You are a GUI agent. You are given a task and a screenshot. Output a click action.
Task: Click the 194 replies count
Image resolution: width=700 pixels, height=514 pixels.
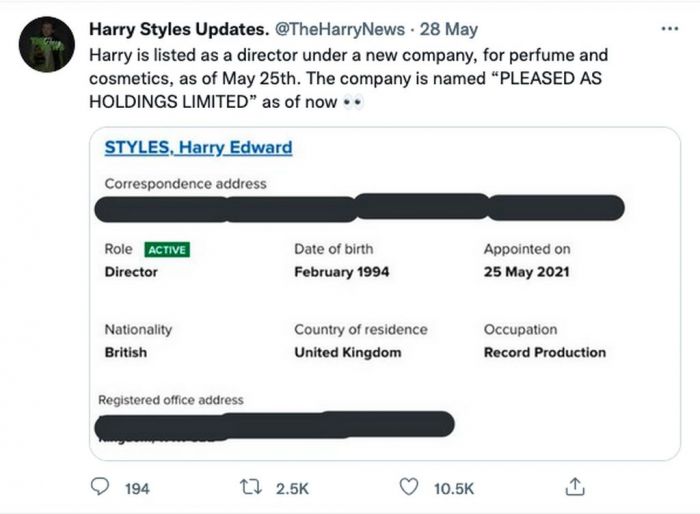click(x=137, y=488)
